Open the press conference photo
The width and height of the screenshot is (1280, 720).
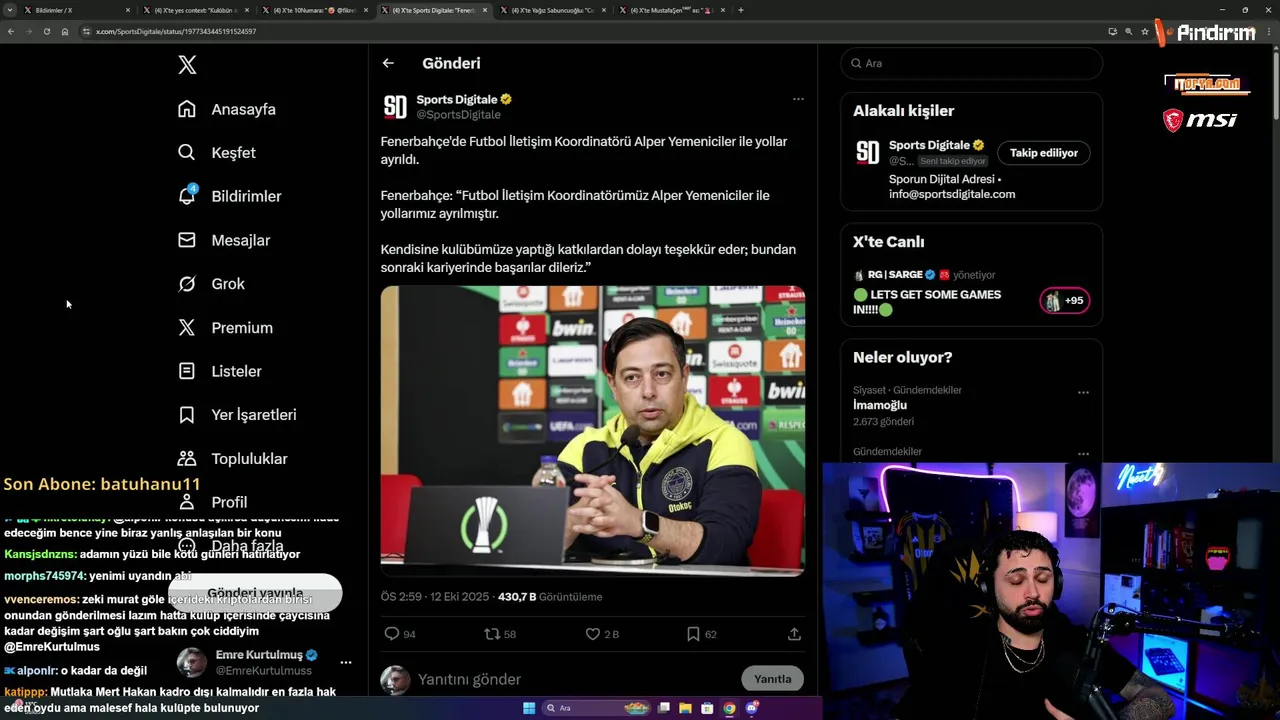[x=593, y=431]
